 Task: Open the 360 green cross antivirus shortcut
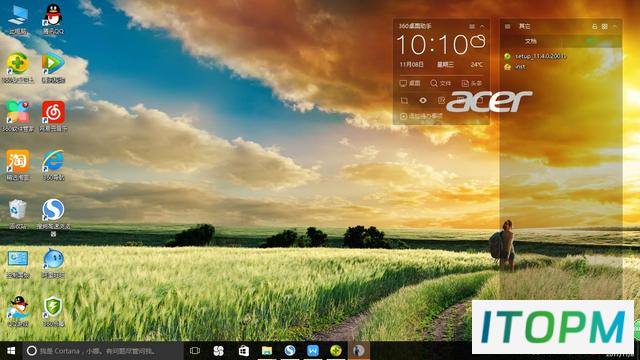point(18,67)
